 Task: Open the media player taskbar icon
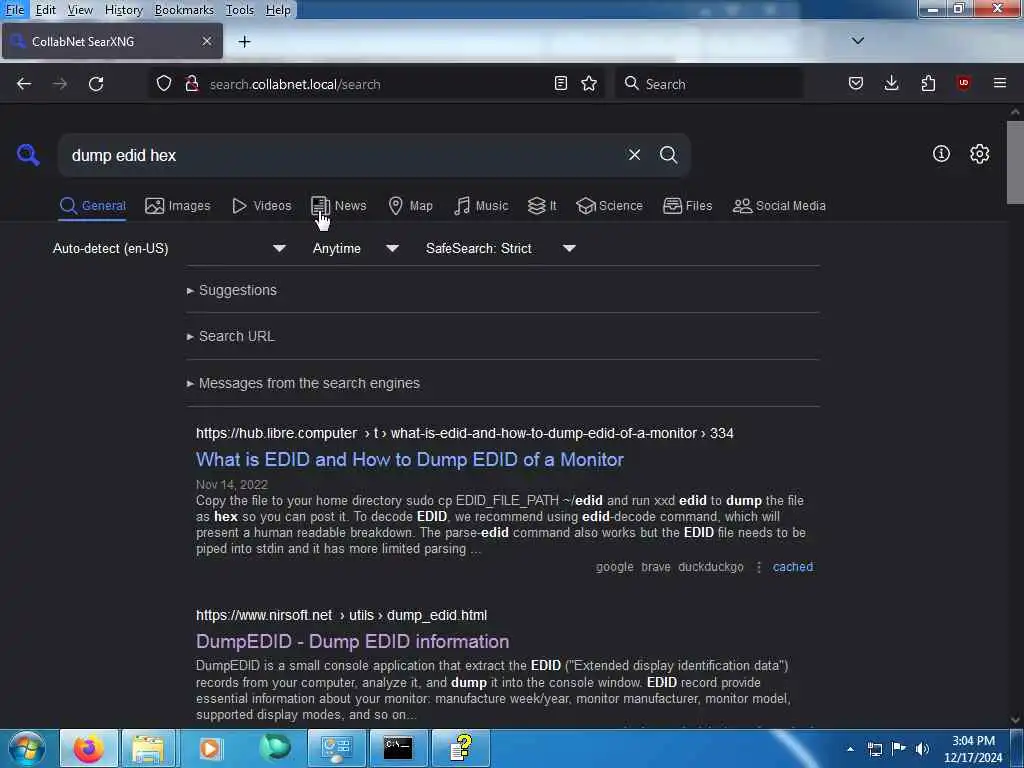click(x=210, y=748)
